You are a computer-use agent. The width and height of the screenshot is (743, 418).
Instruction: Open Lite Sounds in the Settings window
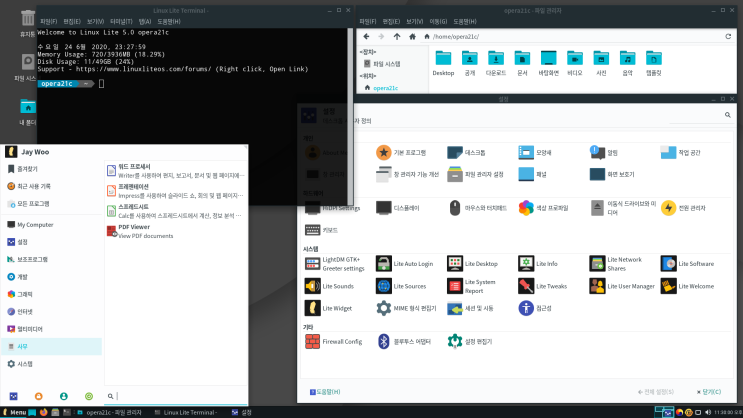[x=329, y=286]
